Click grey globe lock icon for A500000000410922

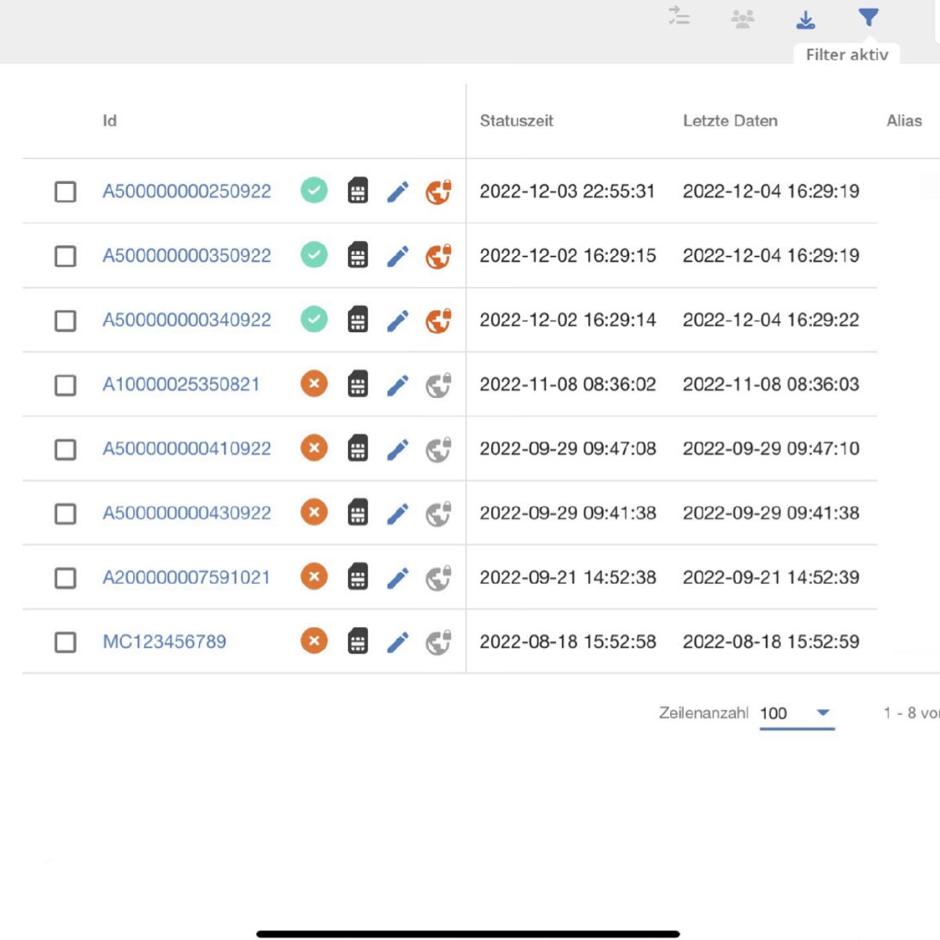438,449
